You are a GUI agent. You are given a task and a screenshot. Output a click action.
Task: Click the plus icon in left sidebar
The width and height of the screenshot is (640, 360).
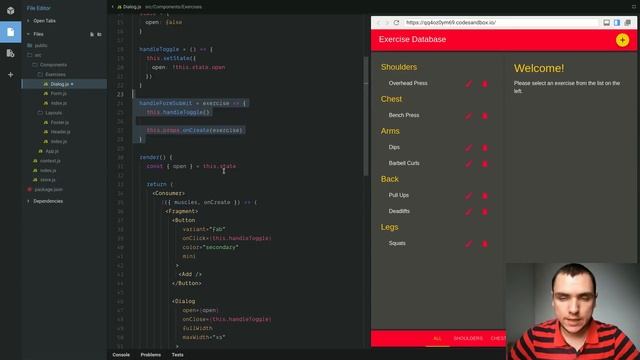coord(10,75)
